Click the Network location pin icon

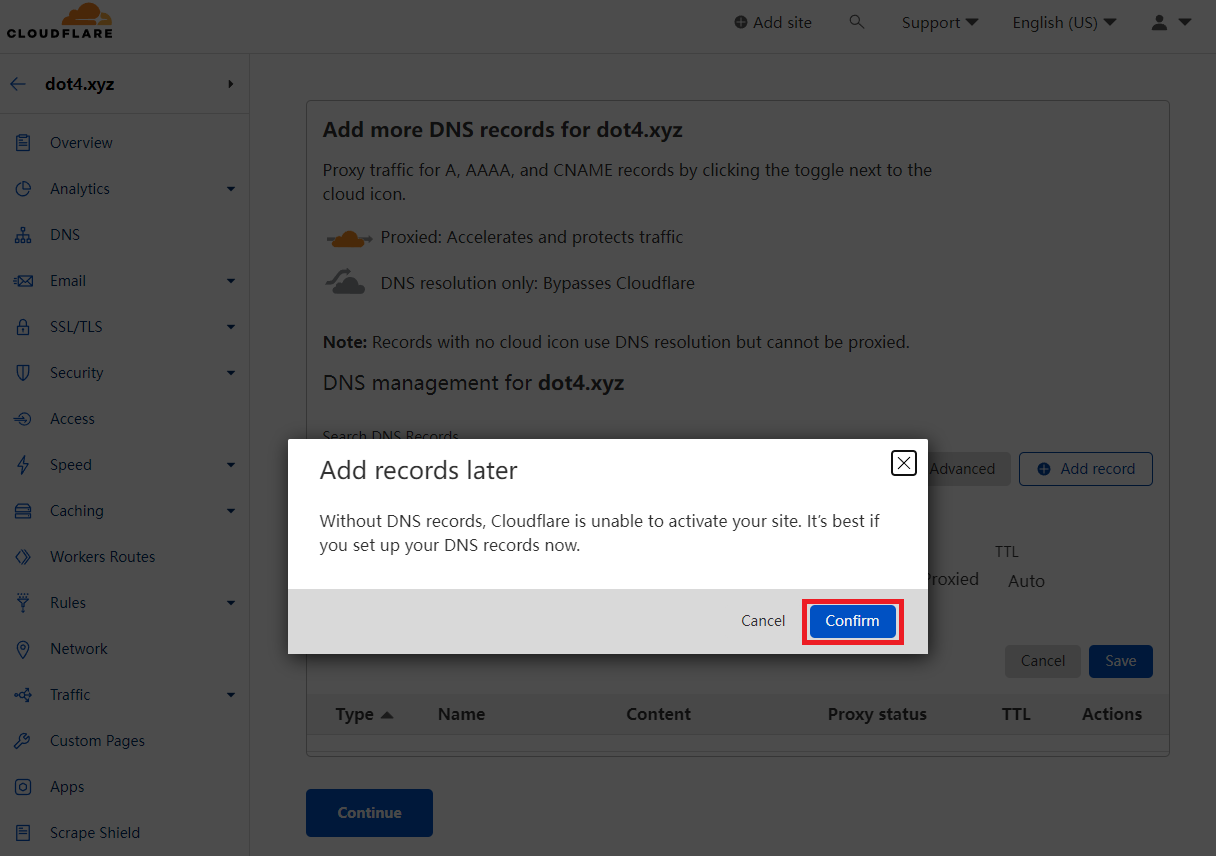point(23,649)
